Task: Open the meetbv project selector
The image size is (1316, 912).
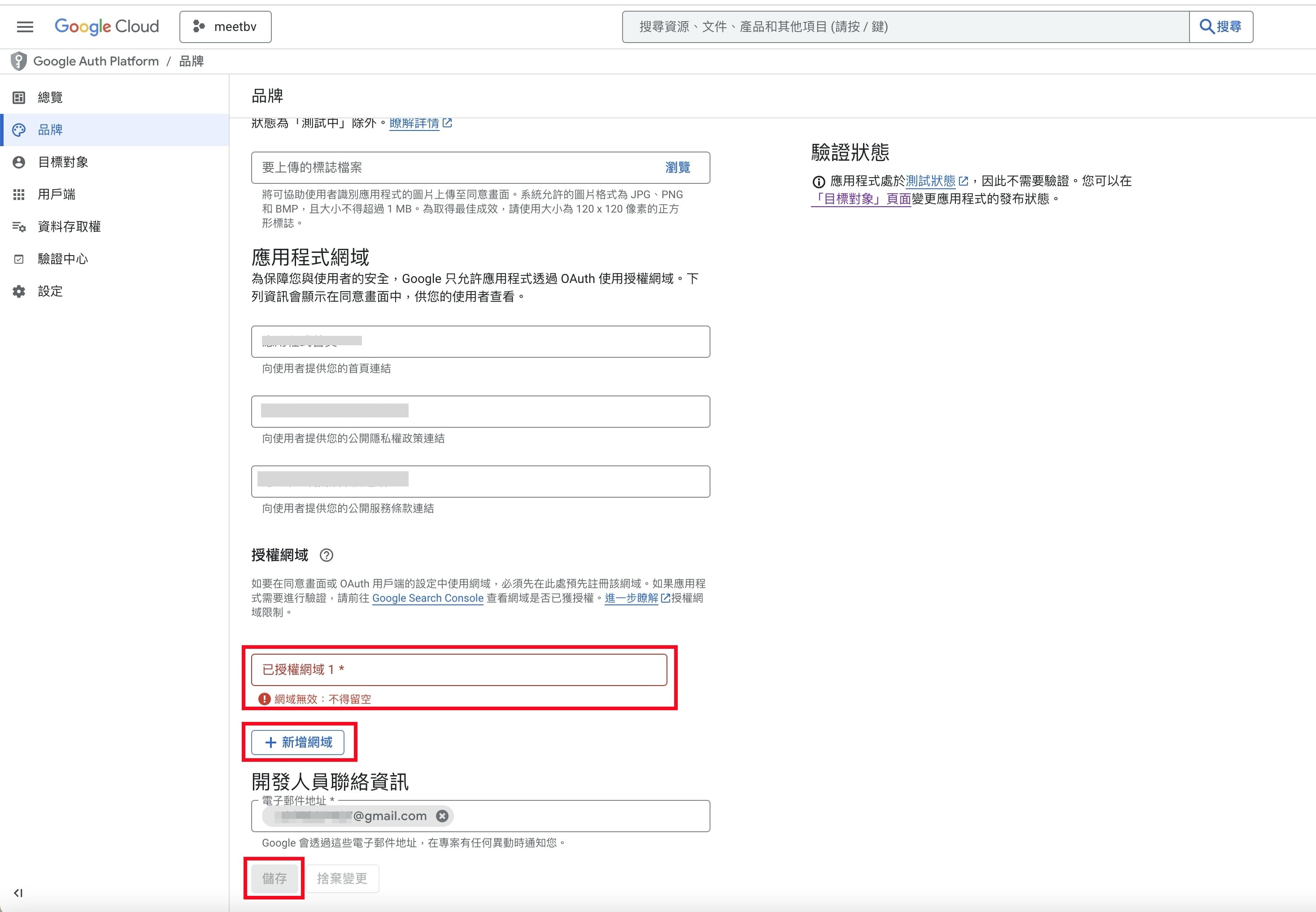Action: tap(225, 27)
